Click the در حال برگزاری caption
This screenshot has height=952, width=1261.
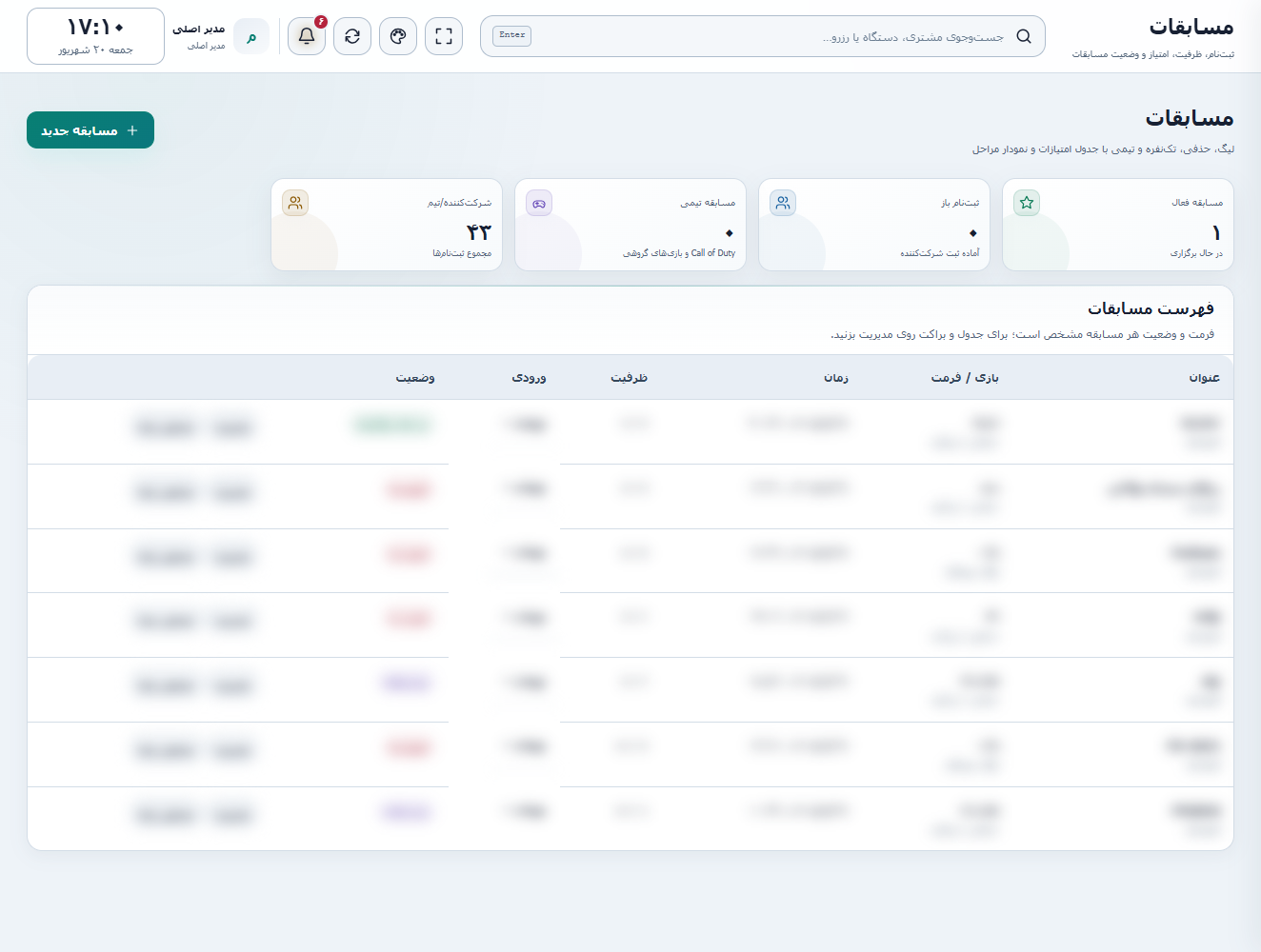(x=1196, y=253)
